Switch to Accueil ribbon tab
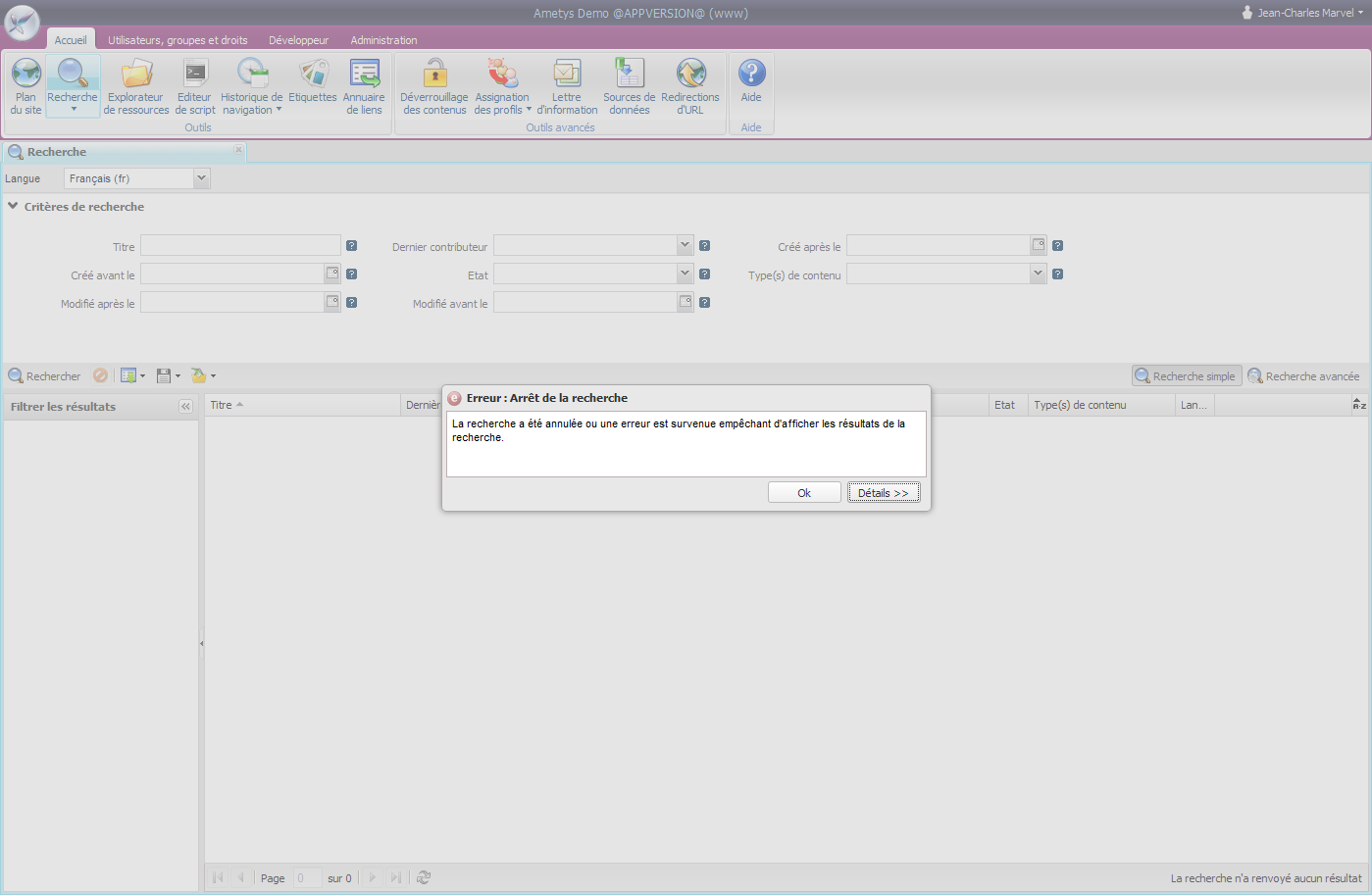 pos(71,40)
